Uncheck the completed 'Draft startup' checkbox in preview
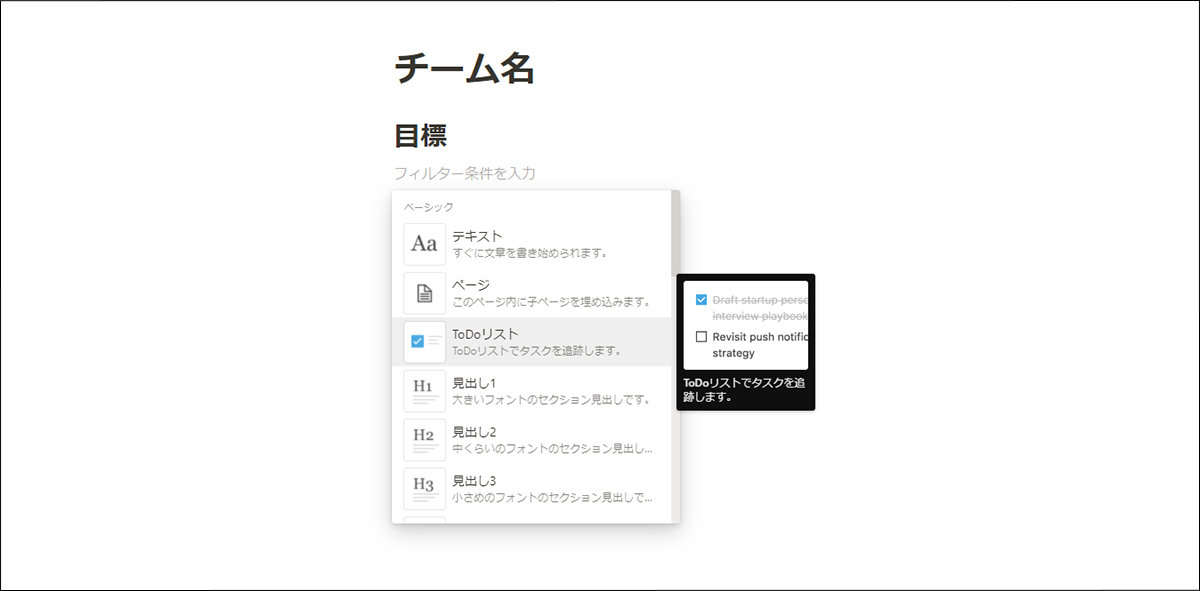1200x591 pixels. (x=701, y=299)
